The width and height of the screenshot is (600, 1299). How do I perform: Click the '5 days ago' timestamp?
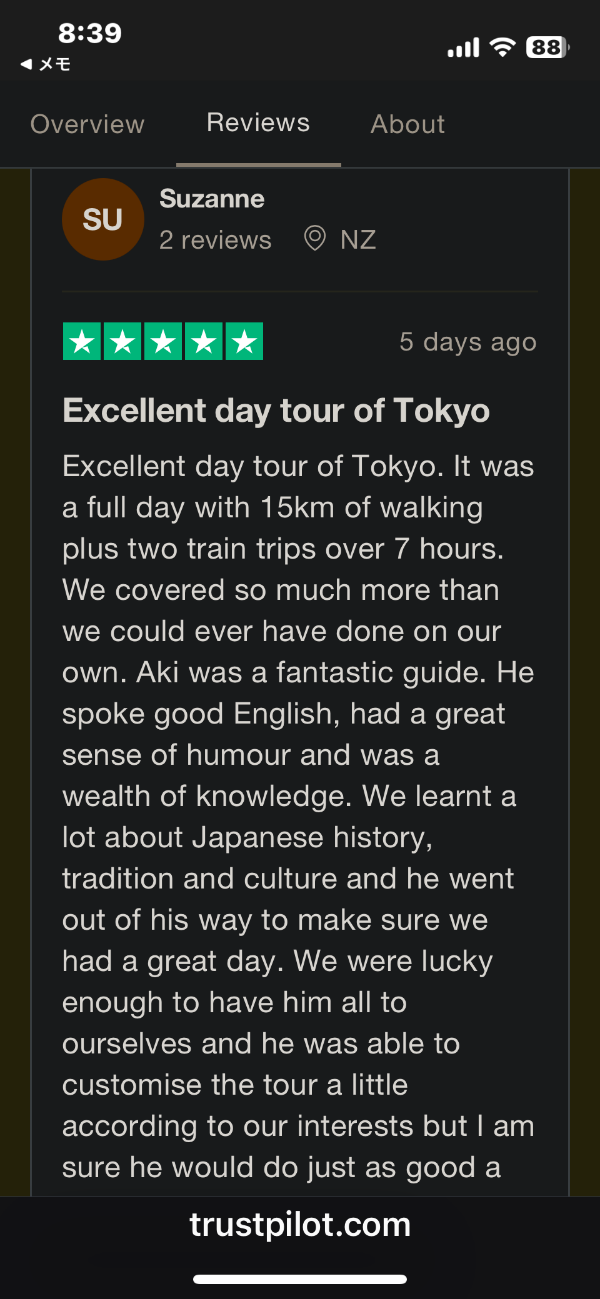pos(468,342)
